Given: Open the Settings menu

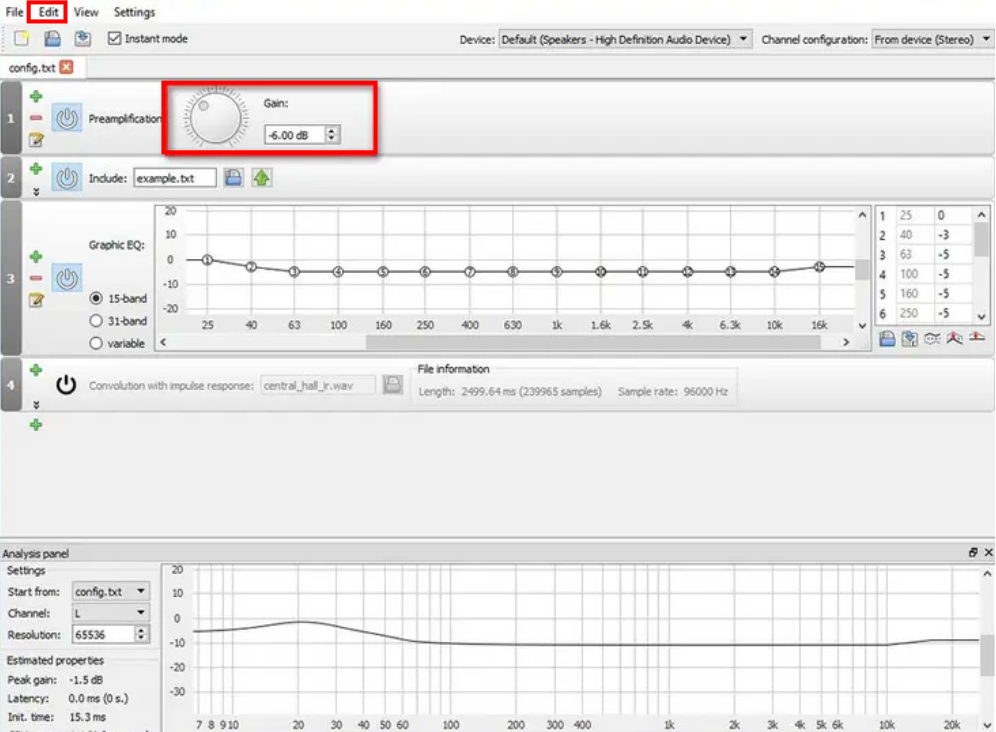Looking at the screenshot, I should click(x=134, y=12).
